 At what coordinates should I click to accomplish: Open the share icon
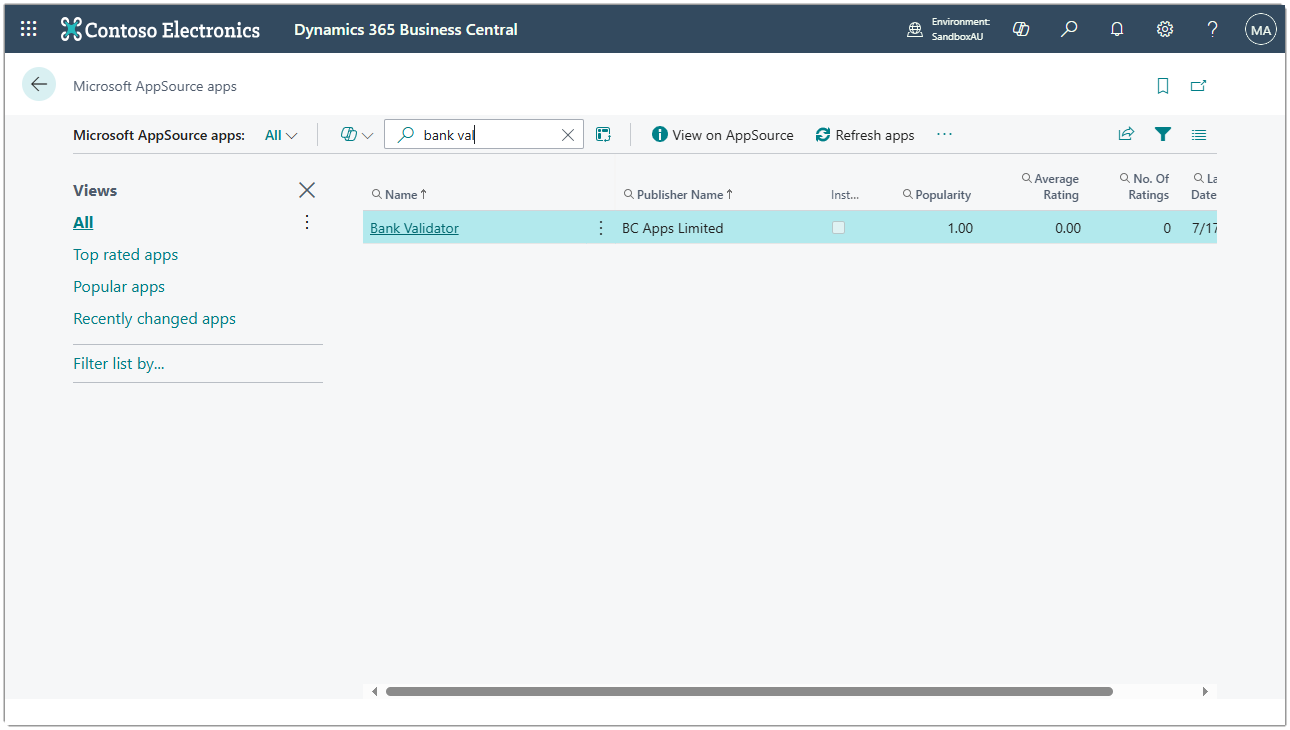(1126, 134)
